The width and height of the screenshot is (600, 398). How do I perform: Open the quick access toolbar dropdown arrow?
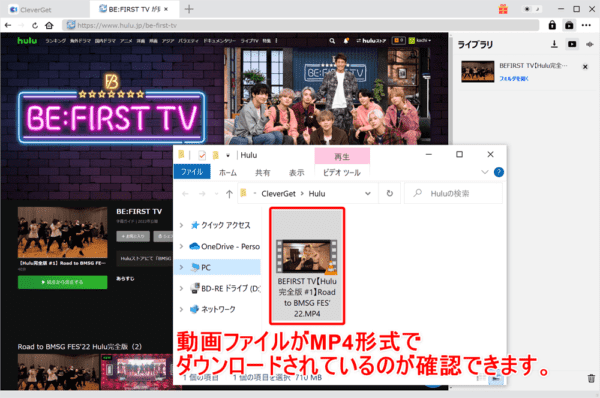click(x=228, y=155)
